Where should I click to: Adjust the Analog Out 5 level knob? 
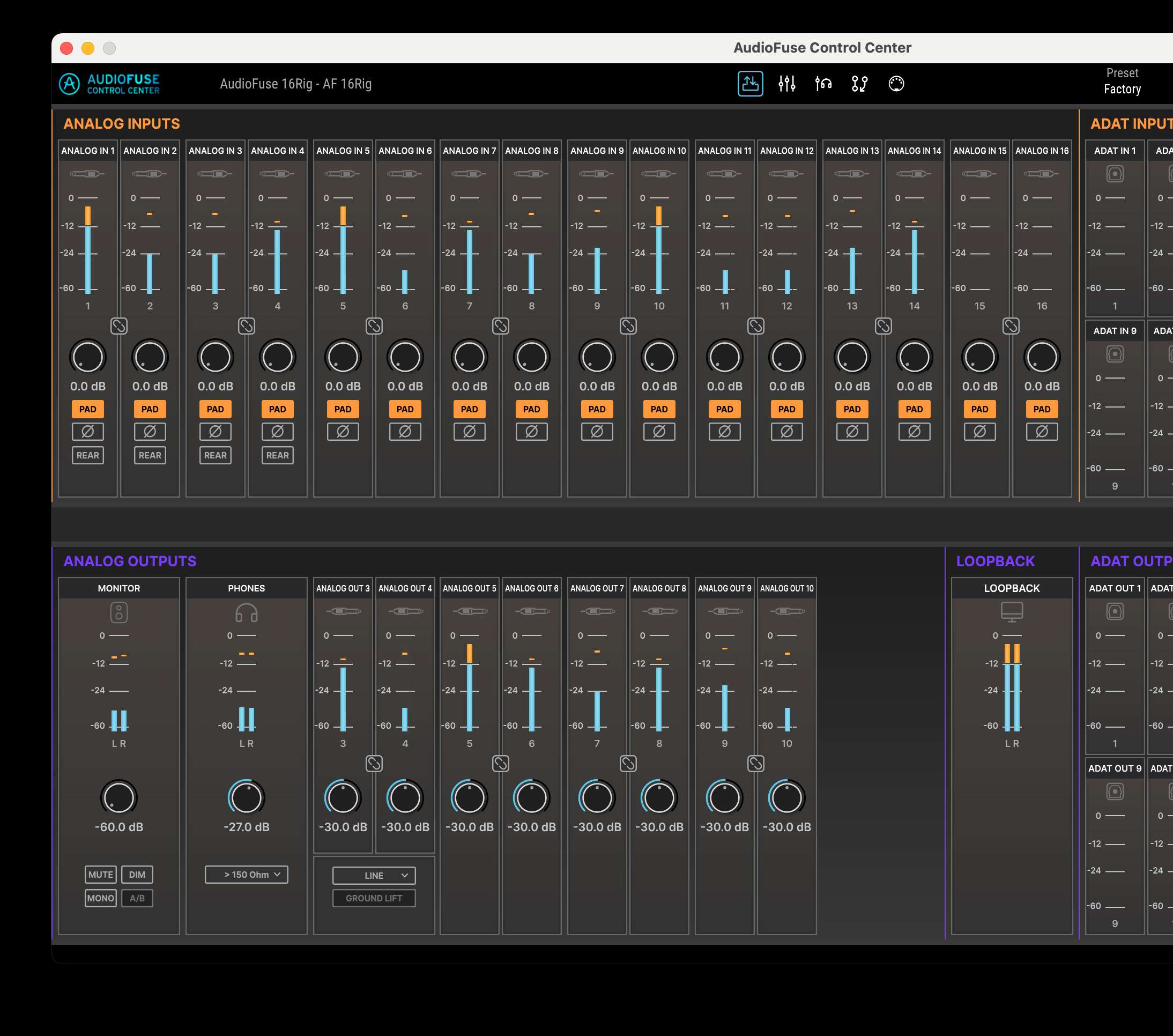point(470,797)
